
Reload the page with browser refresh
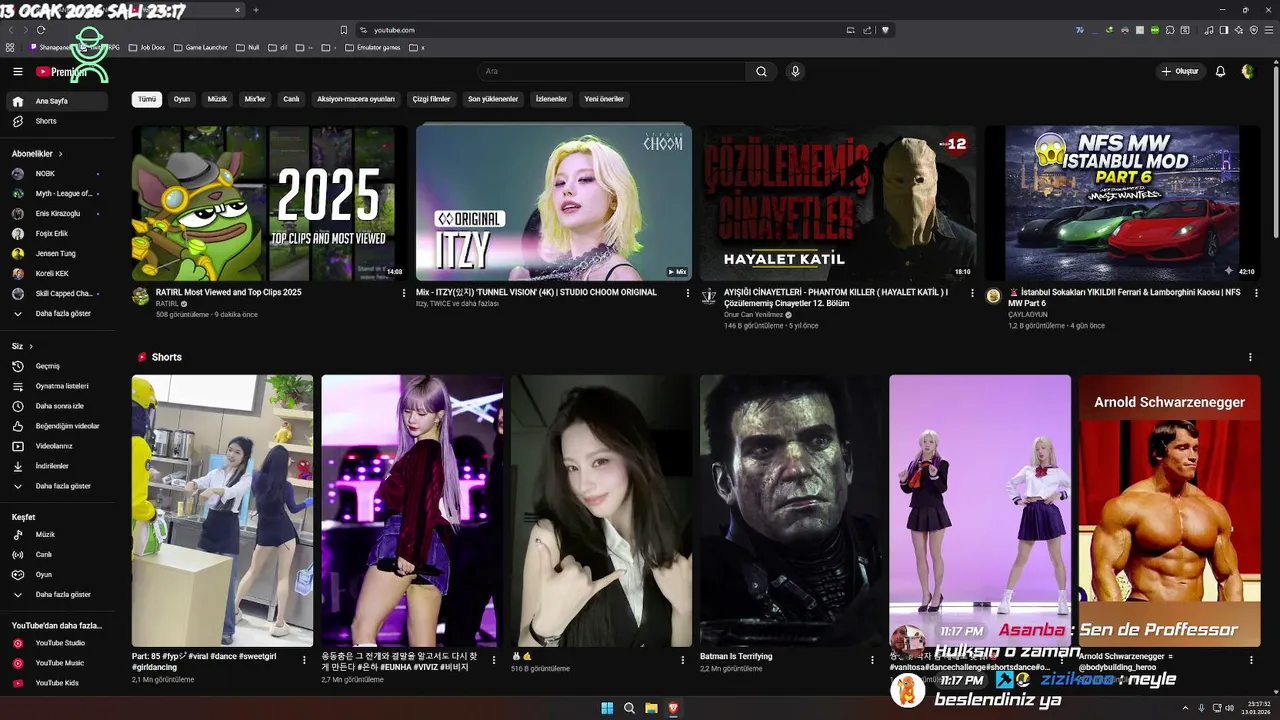[41, 30]
